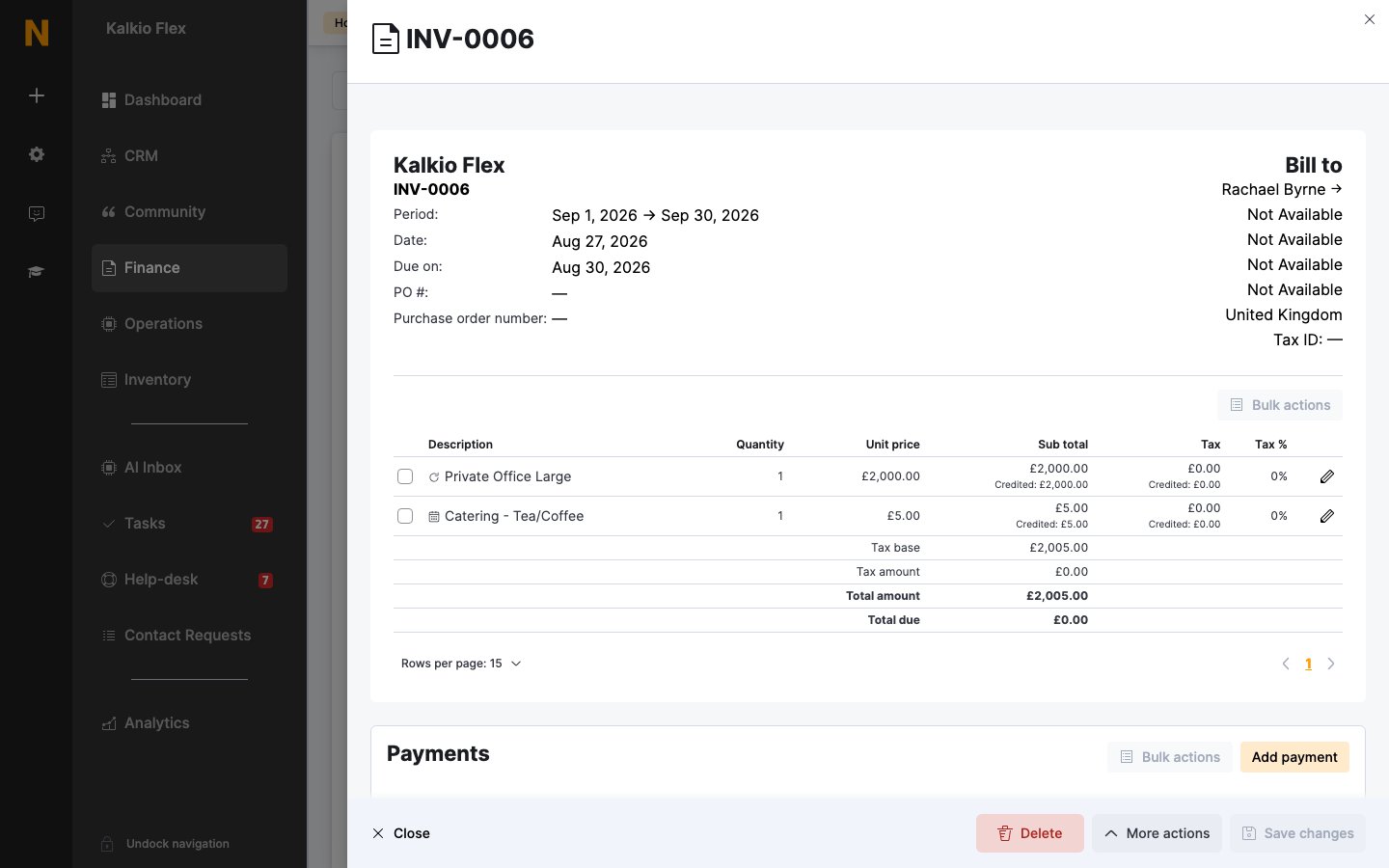Click Undock navigation at sidebar bottom
This screenshot has width=1389, height=868.
(x=166, y=844)
